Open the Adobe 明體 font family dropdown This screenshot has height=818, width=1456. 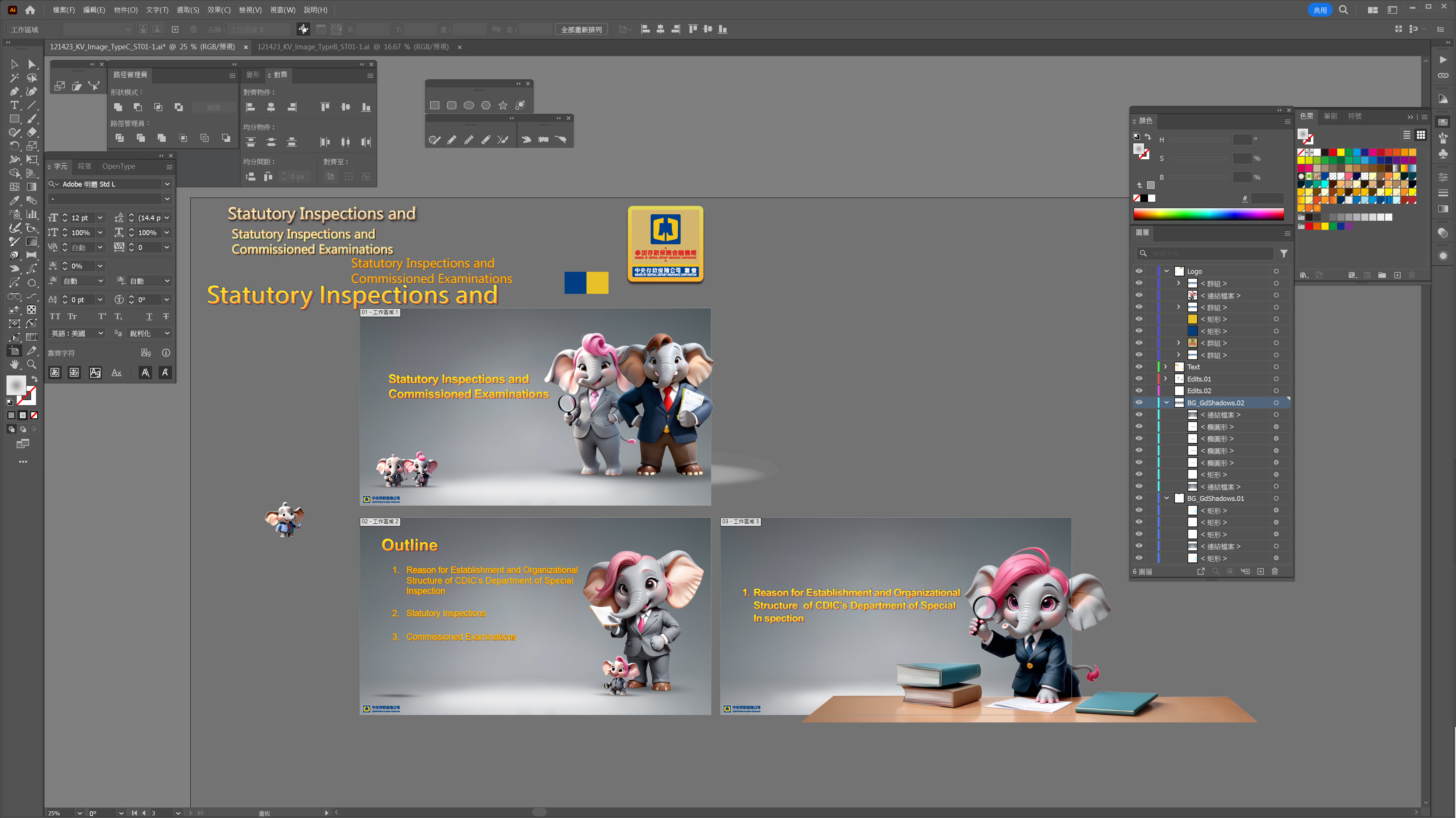coord(167,184)
